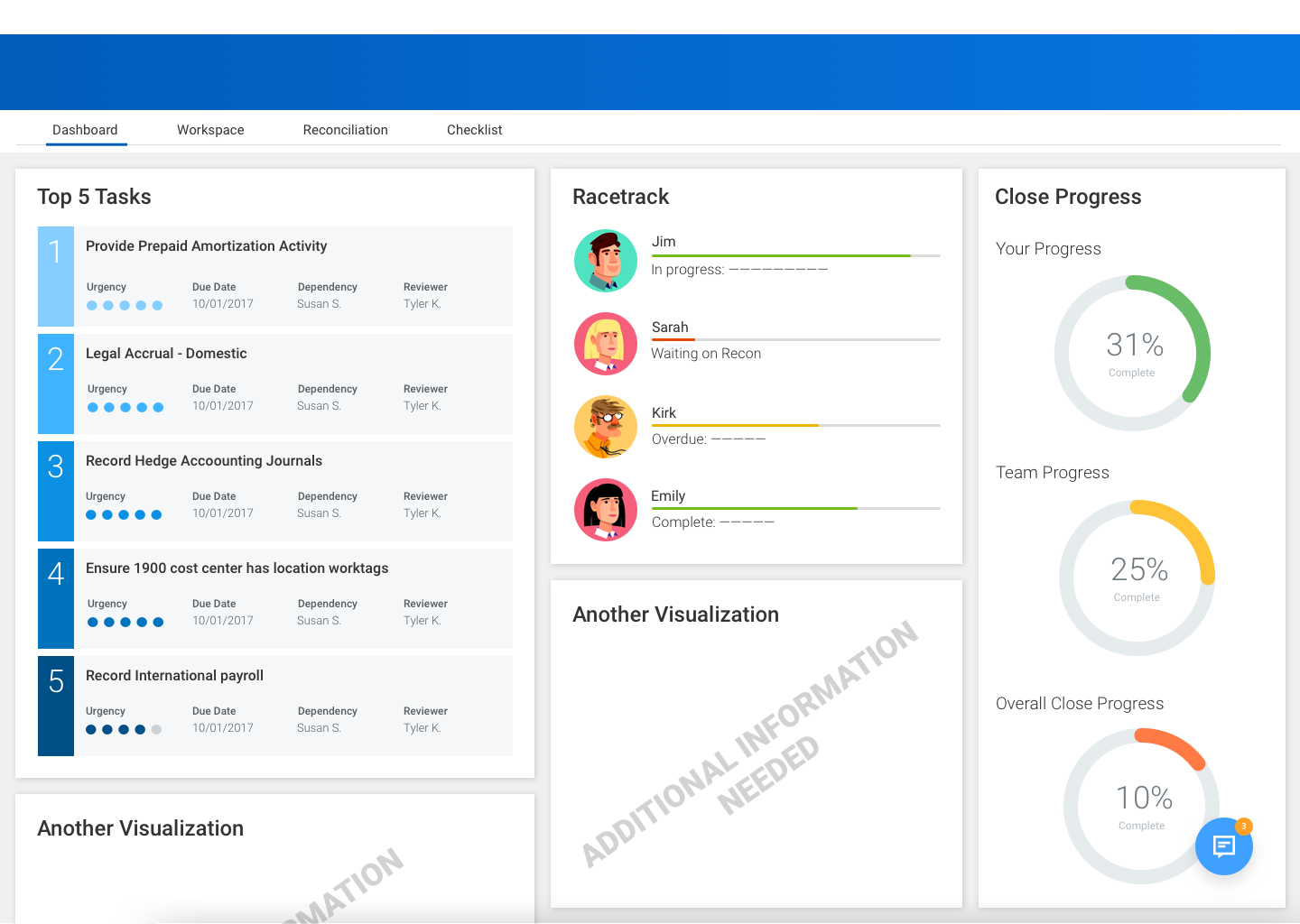Click Sarah's short red progress bar

(x=673, y=339)
